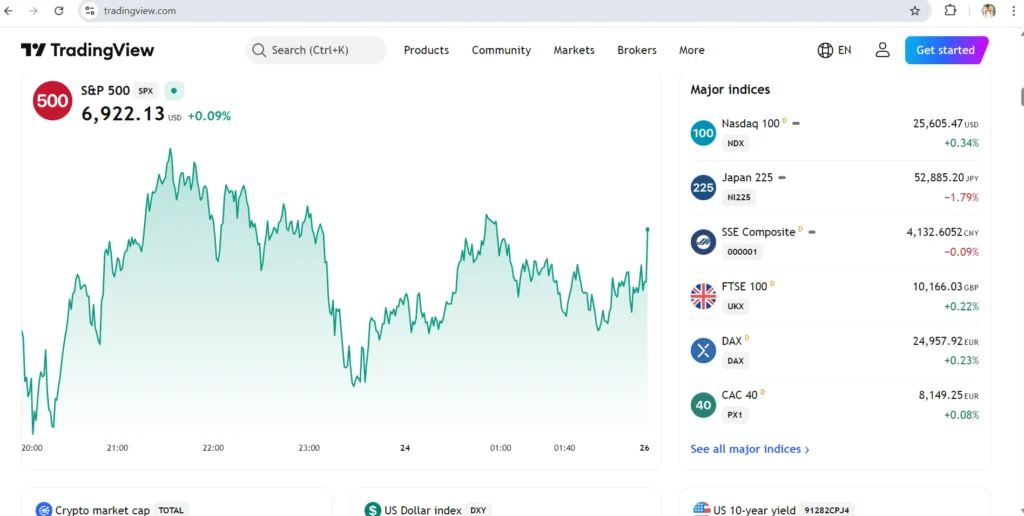The height and width of the screenshot is (516, 1024).
Task: Click the Nasdaq 100 delayed-data D marker
Action: [x=784, y=121]
